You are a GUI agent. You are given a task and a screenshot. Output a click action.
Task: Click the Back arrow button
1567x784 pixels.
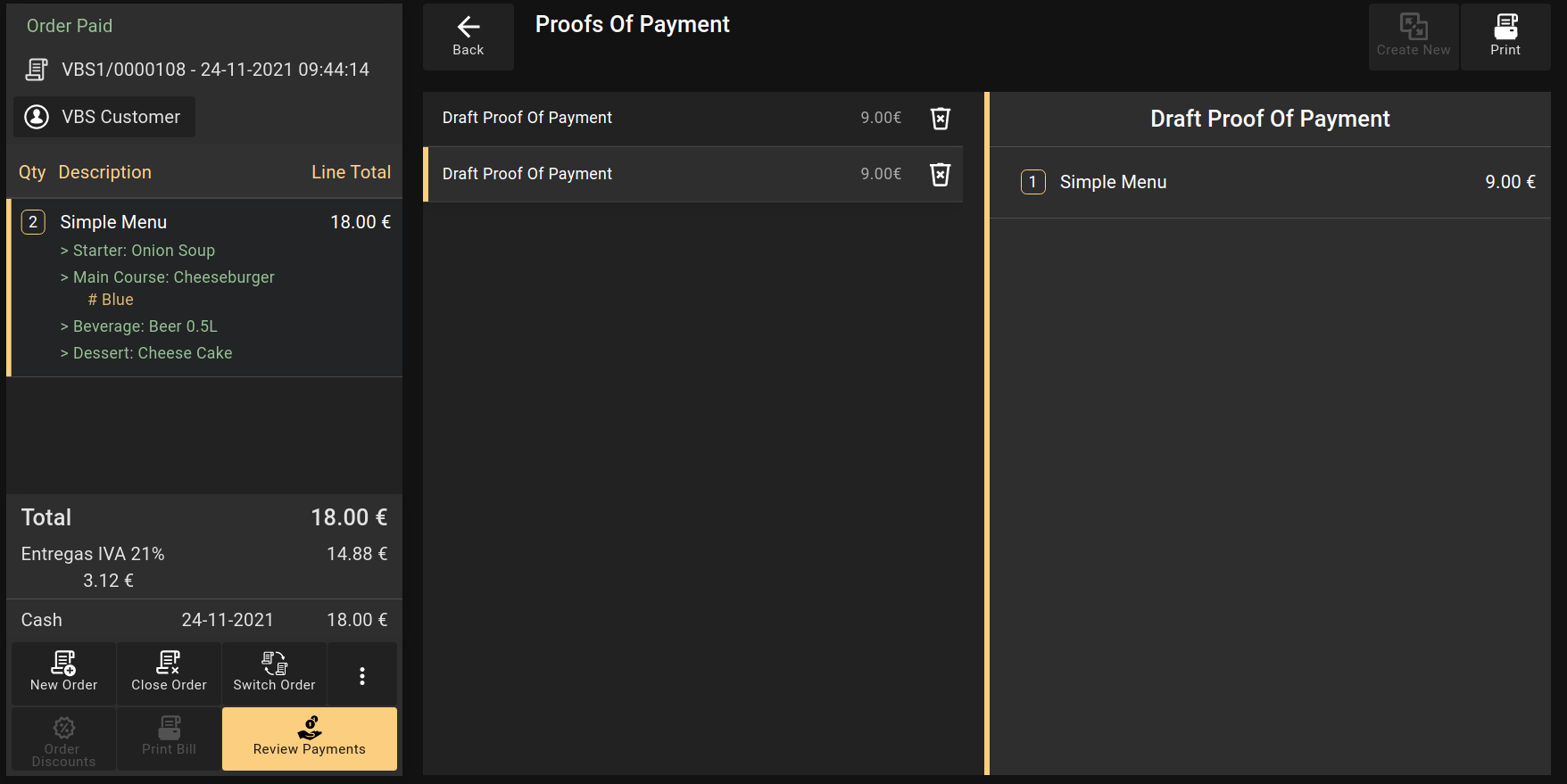pyautogui.click(x=468, y=37)
